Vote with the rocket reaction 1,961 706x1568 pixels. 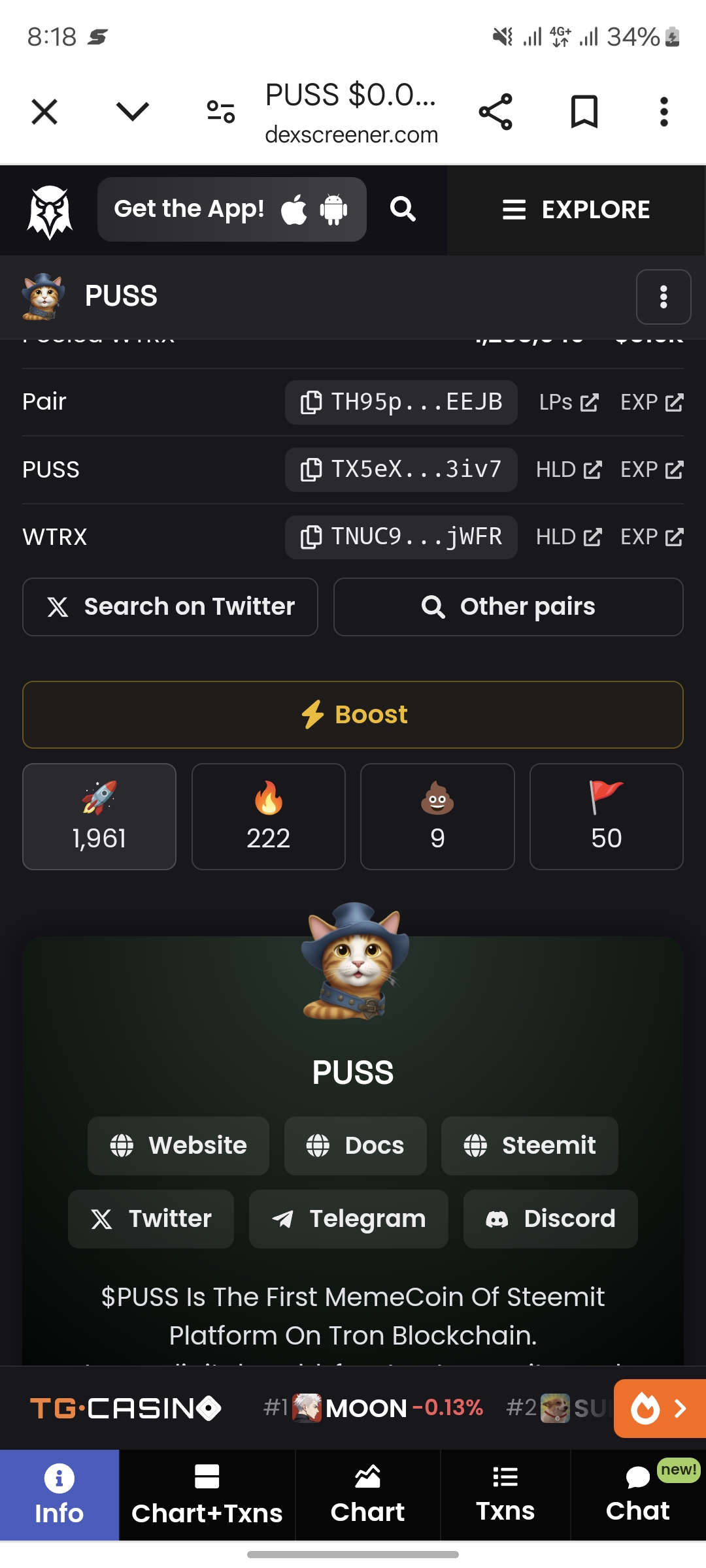[x=99, y=817]
